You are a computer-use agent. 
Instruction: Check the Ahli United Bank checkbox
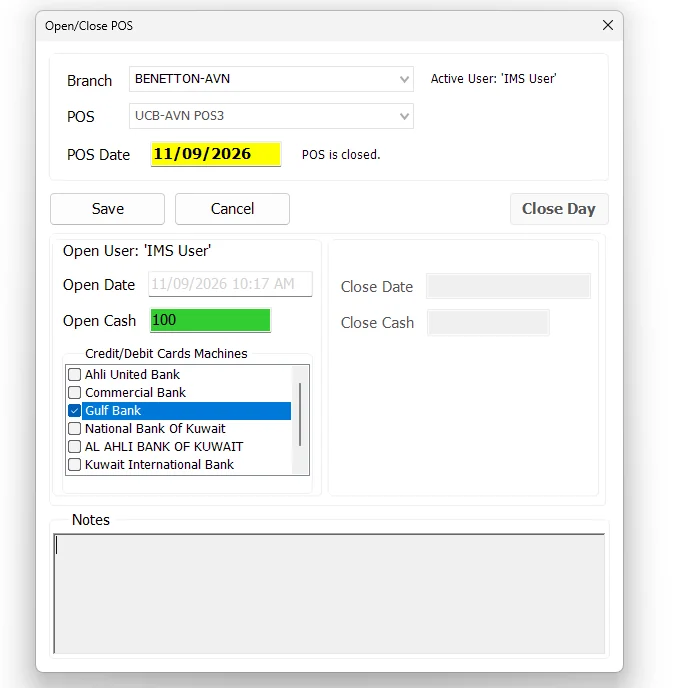click(75, 374)
